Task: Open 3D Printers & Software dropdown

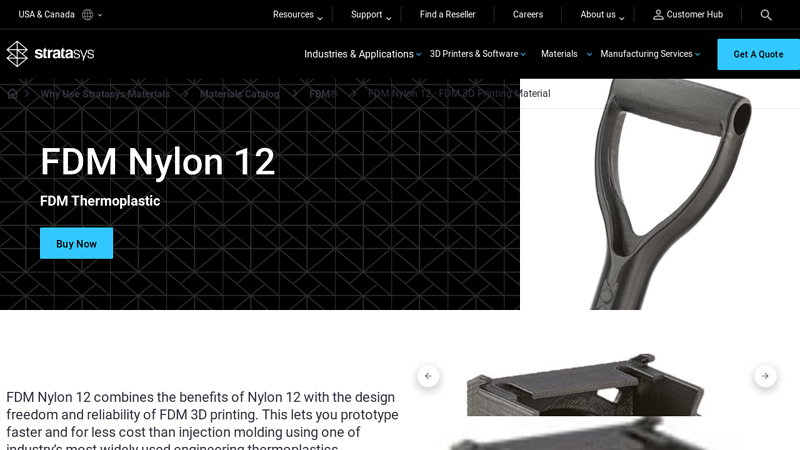Action: click(x=478, y=54)
